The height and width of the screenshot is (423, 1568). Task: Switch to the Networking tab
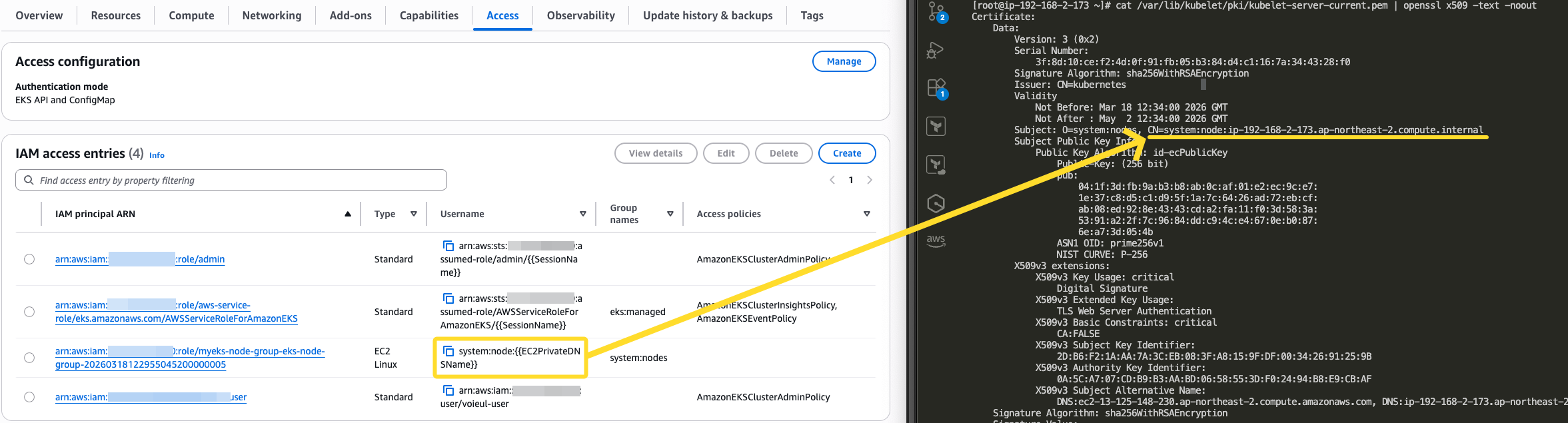click(x=272, y=15)
